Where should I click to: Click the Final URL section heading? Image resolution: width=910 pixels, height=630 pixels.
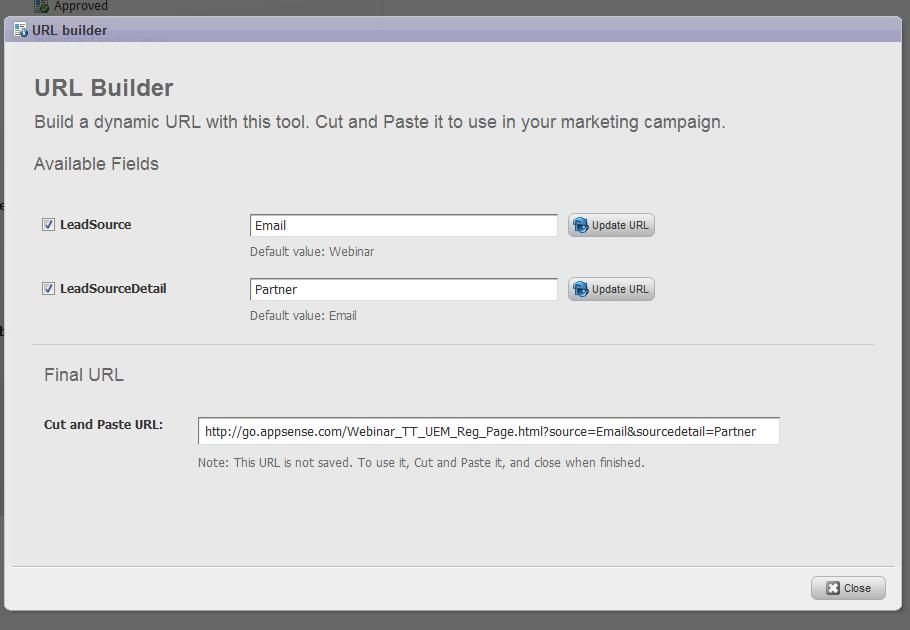(x=84, y=375)
